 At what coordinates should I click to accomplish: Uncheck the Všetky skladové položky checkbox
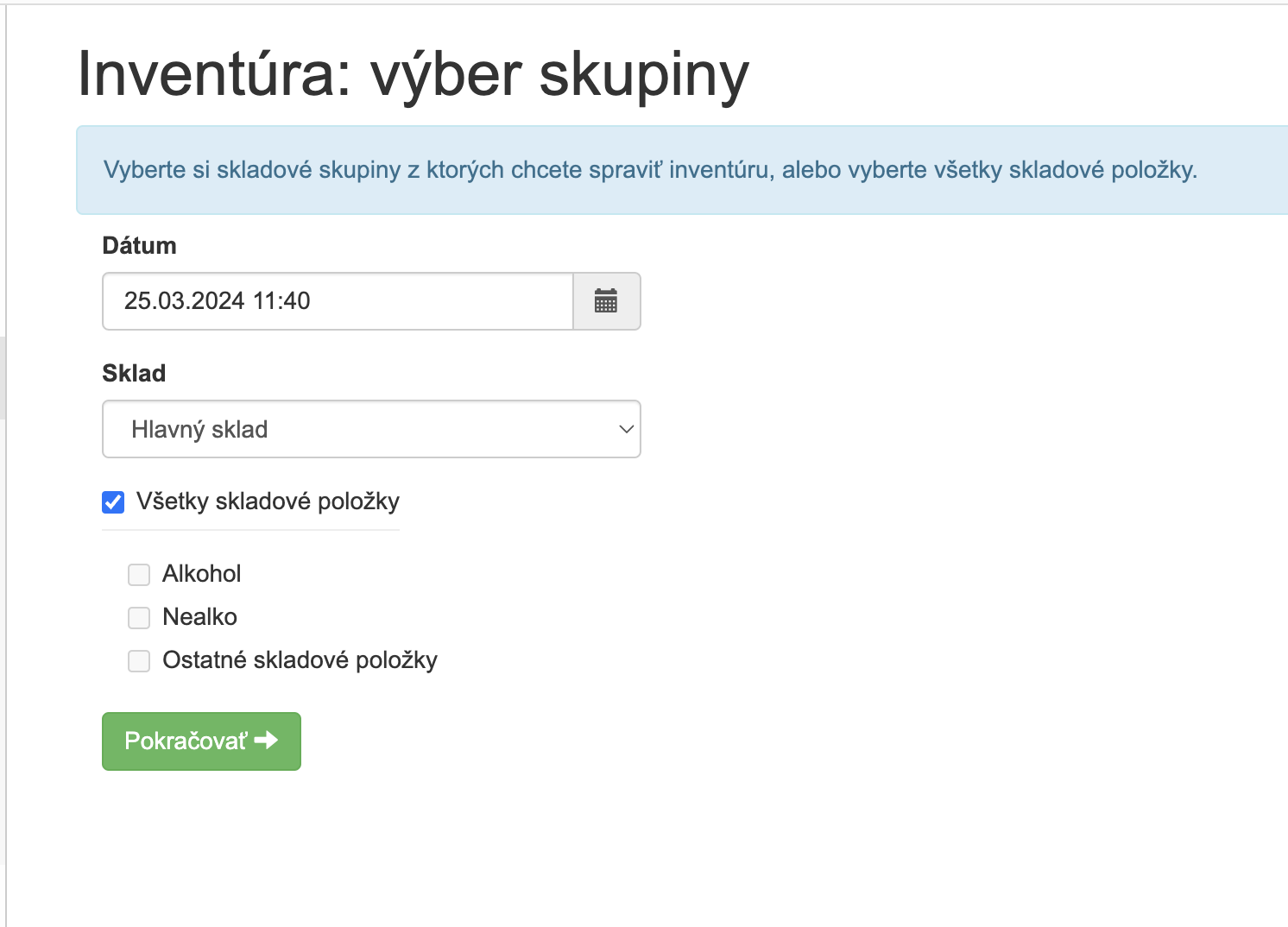tap(113, 502)
